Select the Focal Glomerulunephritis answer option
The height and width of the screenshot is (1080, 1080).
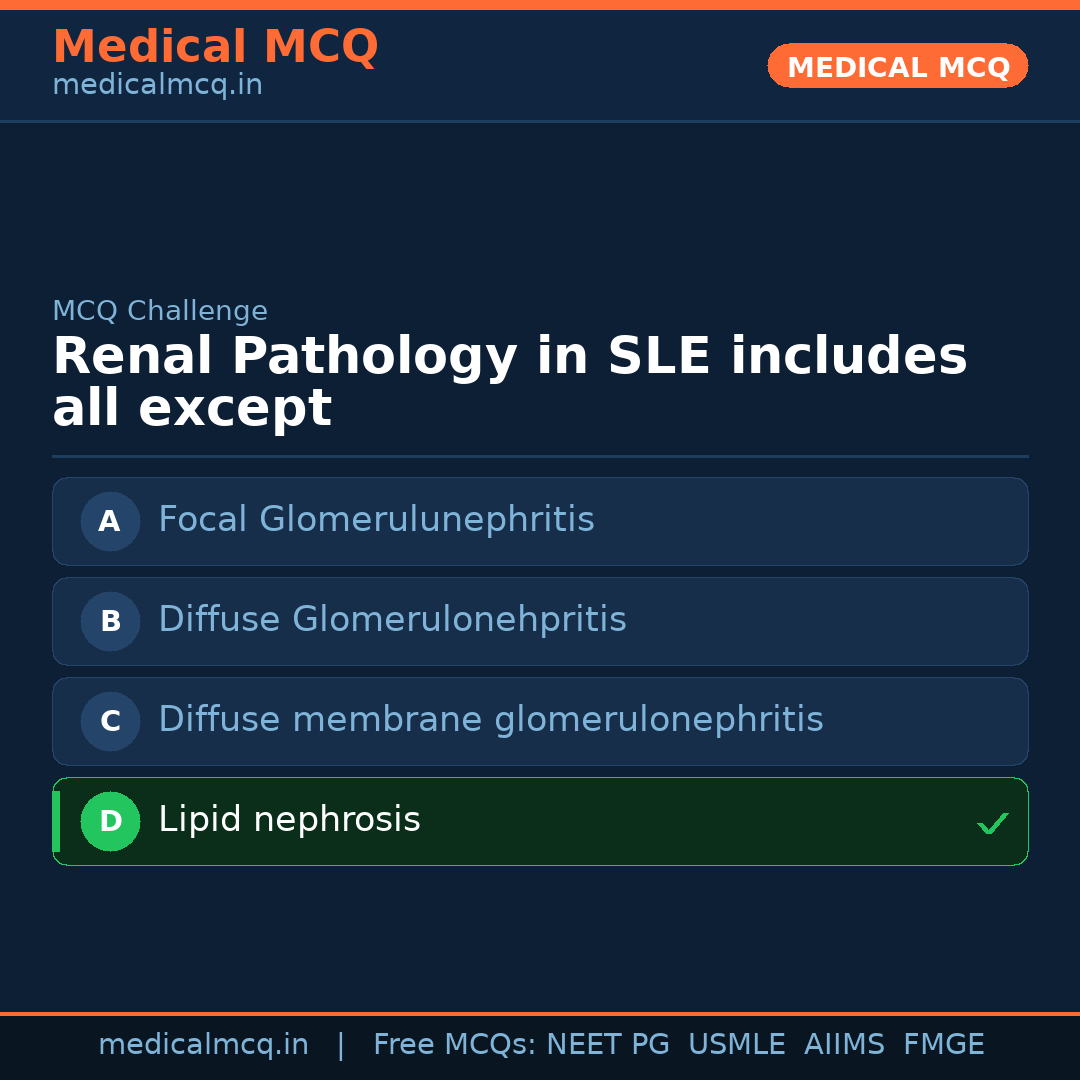[376, 520]
